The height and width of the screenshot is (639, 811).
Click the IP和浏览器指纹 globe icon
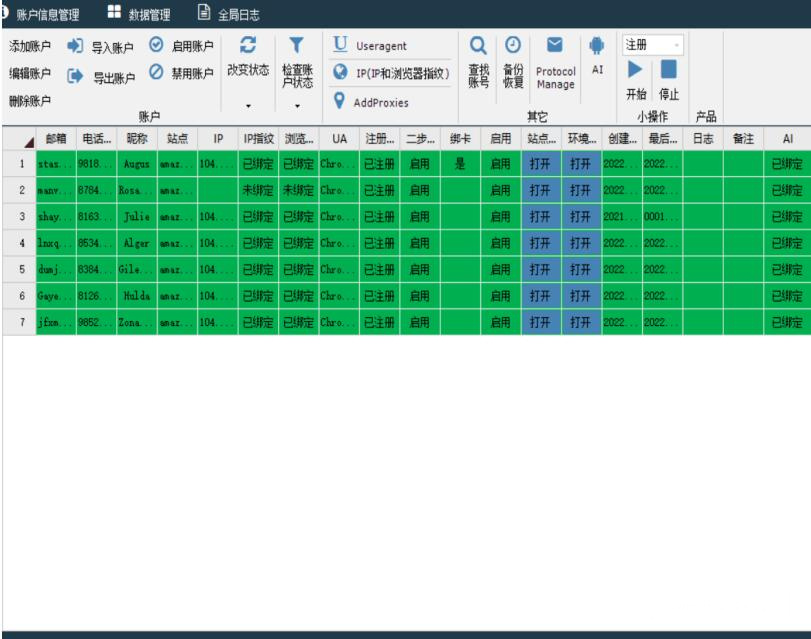click(x=340, y=72)
